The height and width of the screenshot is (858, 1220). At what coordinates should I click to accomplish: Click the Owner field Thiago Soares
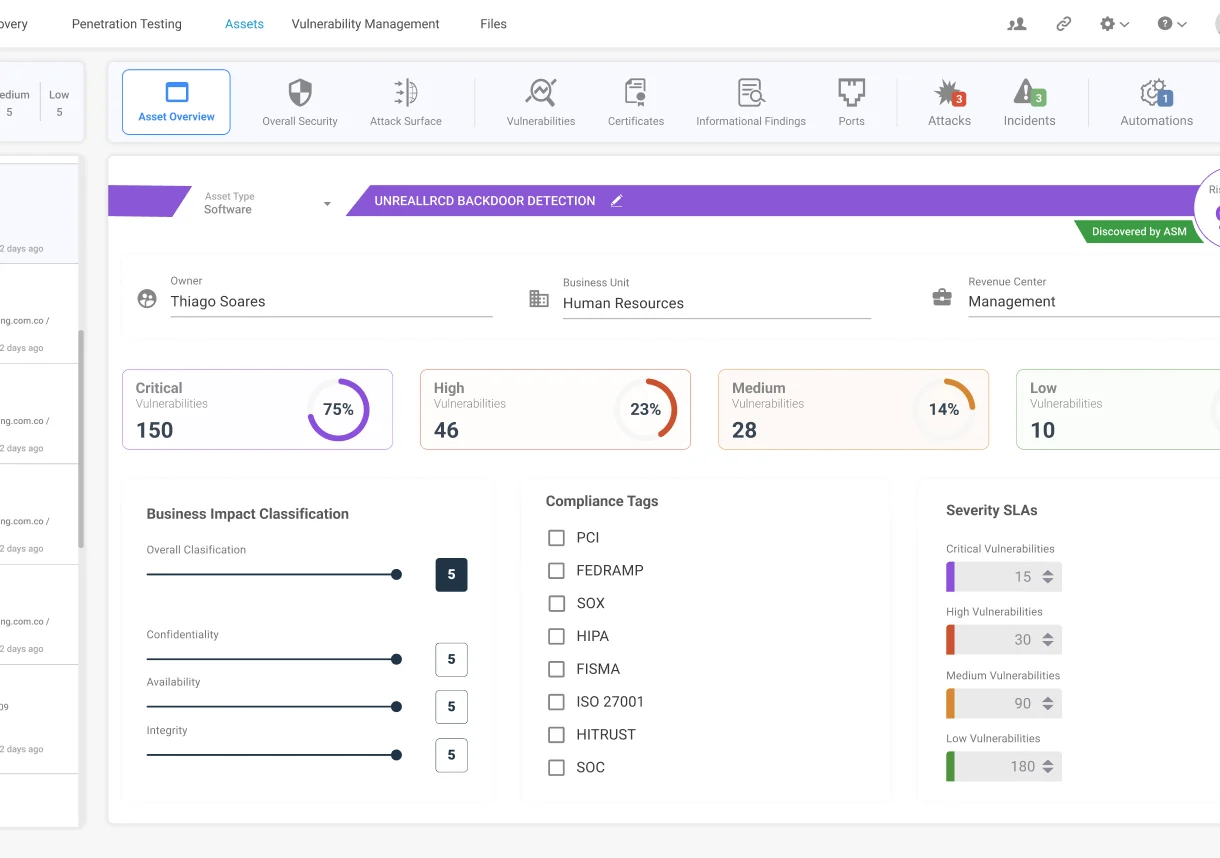[x=331, y=302]
